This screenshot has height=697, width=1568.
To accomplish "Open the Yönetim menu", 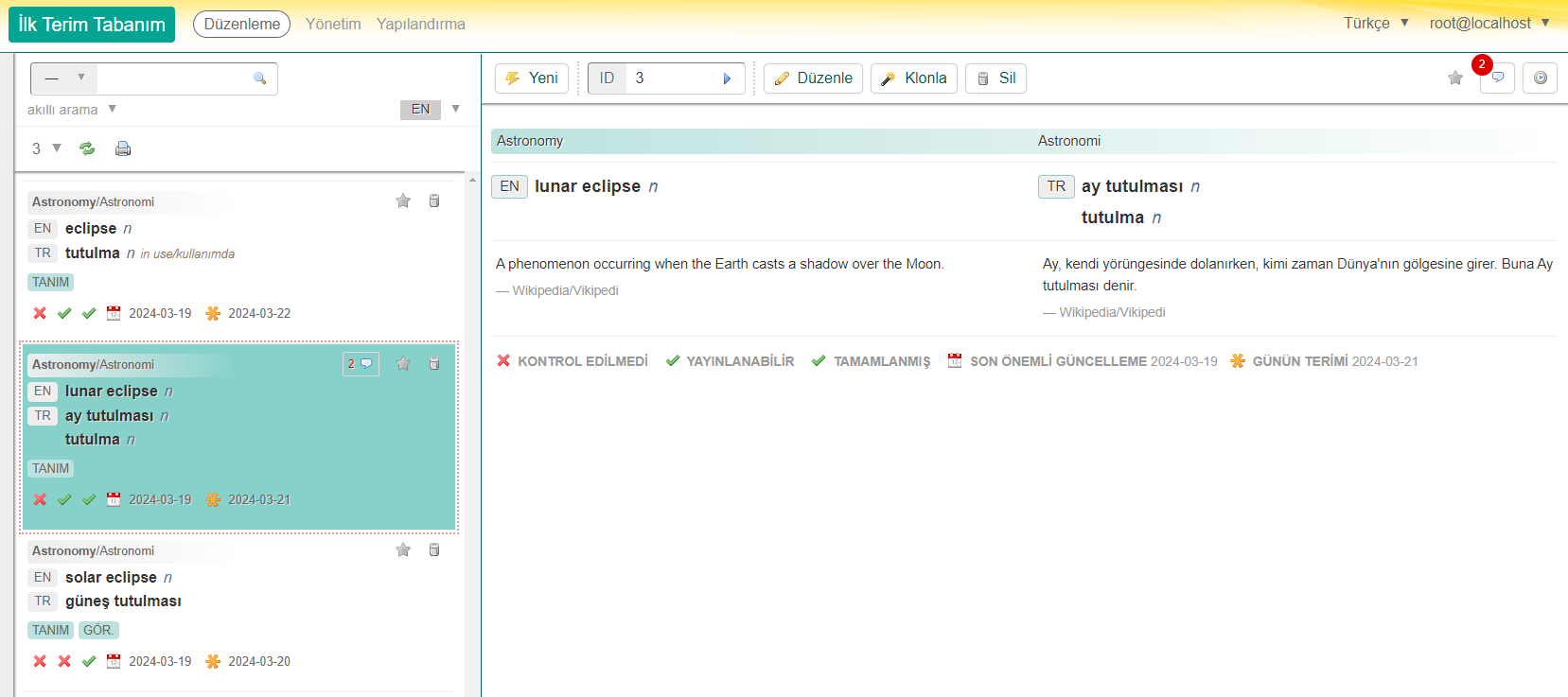I will [333, 24].
